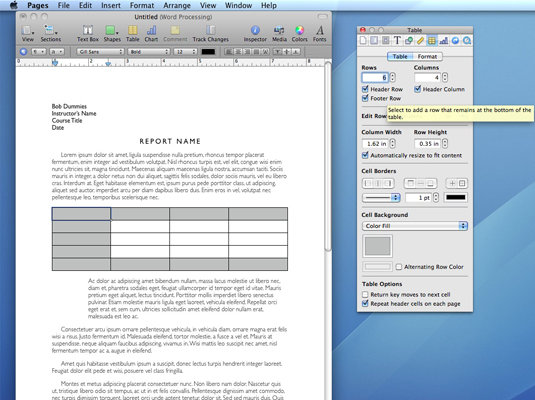
Task: Open the character style dropdown
Action: (x=57, y=52)
